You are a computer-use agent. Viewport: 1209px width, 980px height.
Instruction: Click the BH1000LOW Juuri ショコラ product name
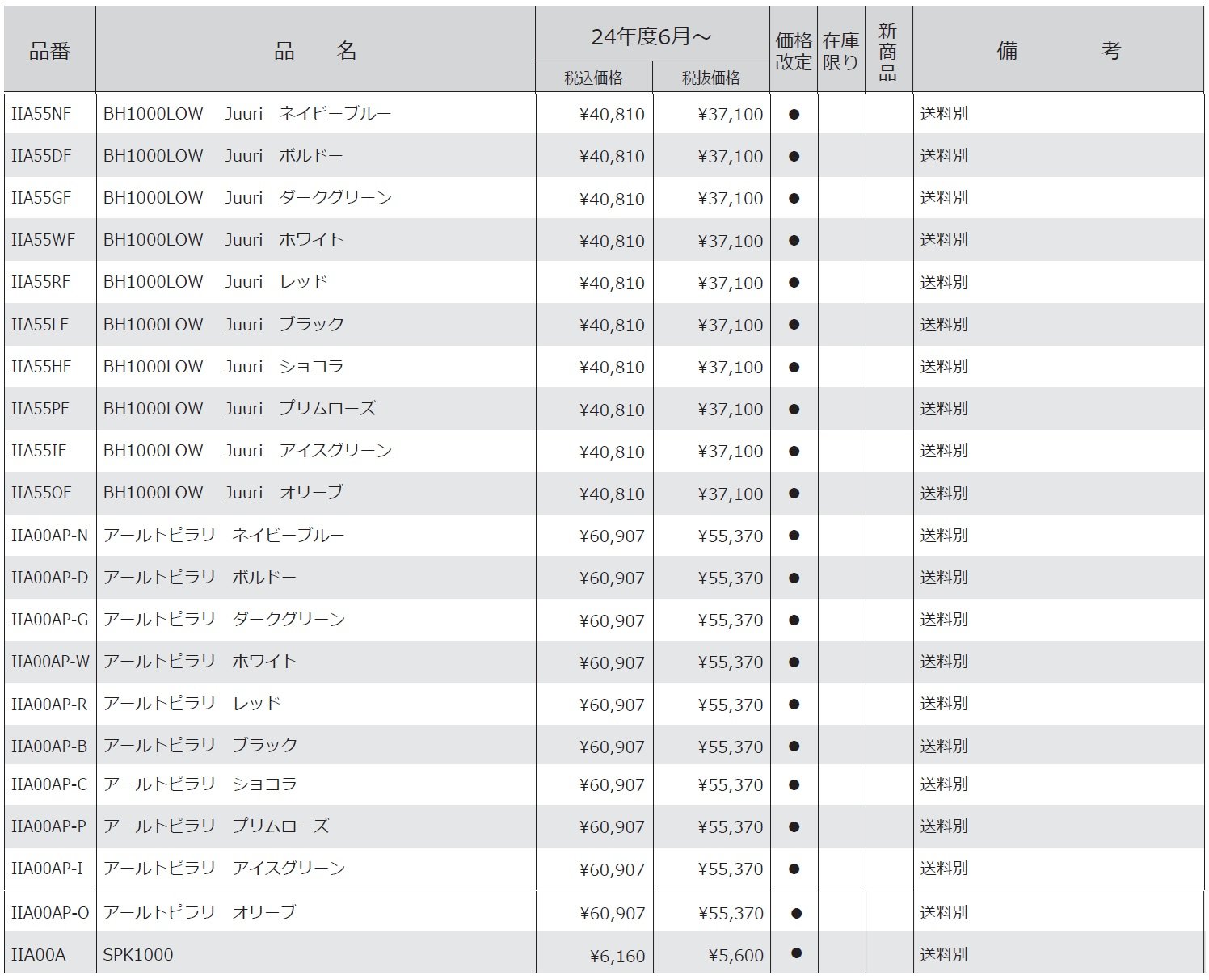[223, 367]
